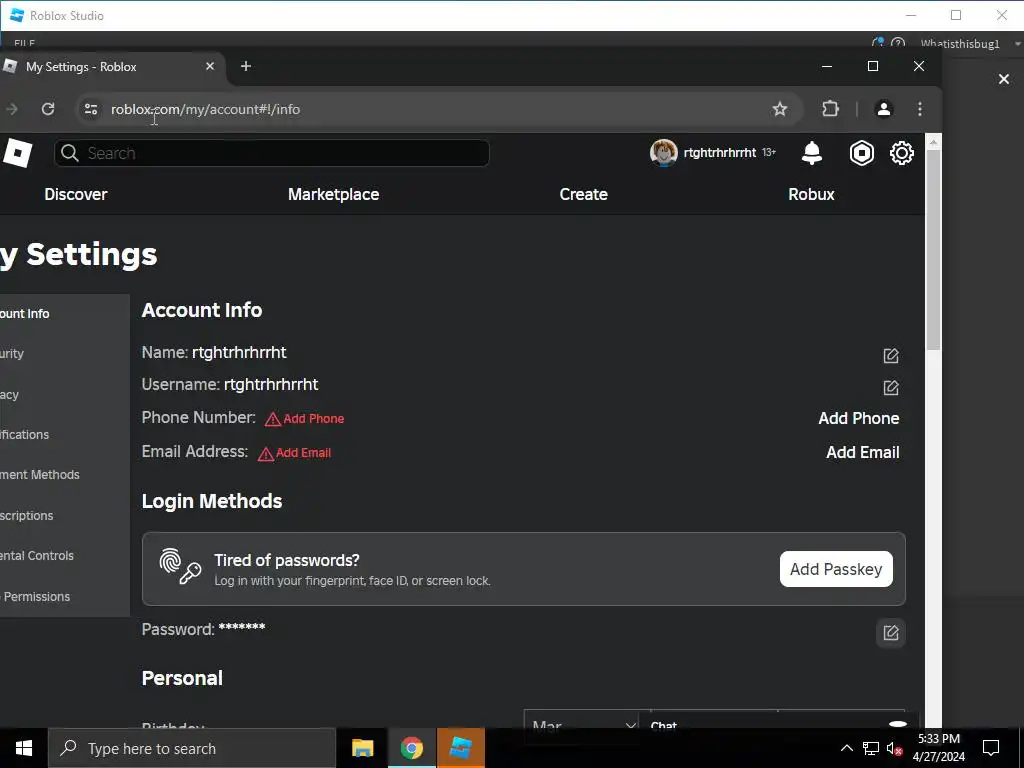Click the page vertical scrollbar thumb
The width and height of the screenshot is (1024, 768).
pos(933,249)
